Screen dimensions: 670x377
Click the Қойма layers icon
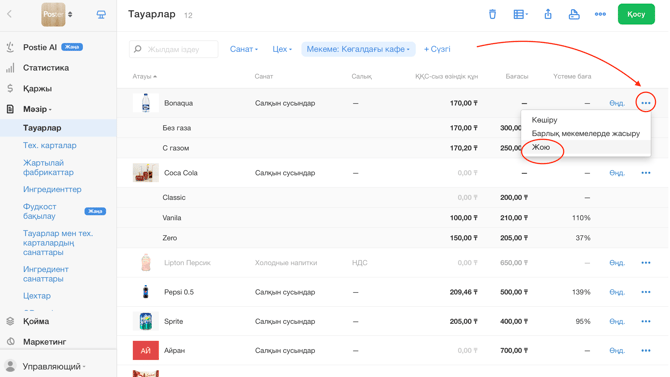tap(10, 321)
